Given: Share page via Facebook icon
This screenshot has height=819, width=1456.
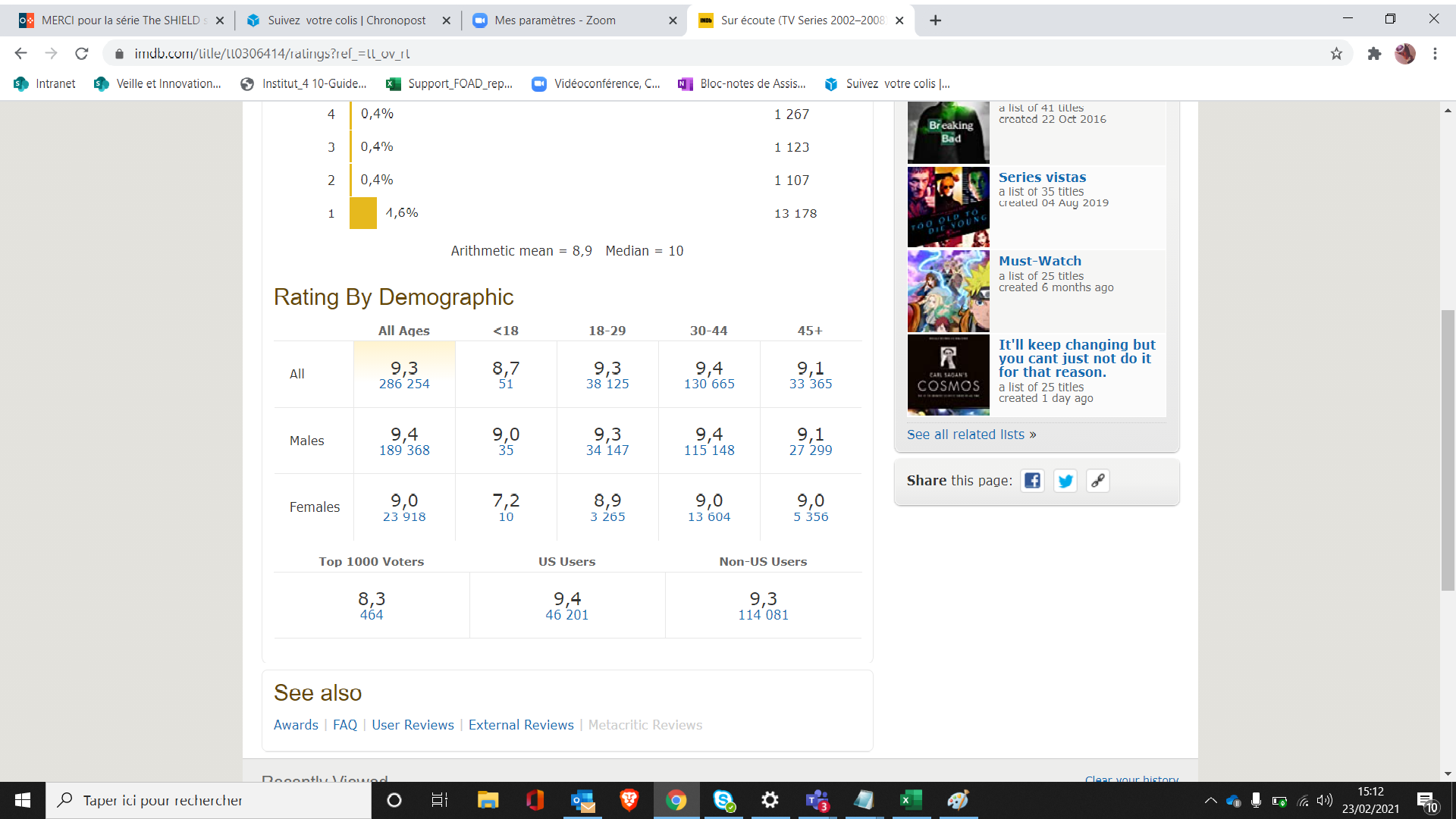Looking at the screenshot, I should point(1032,481).
